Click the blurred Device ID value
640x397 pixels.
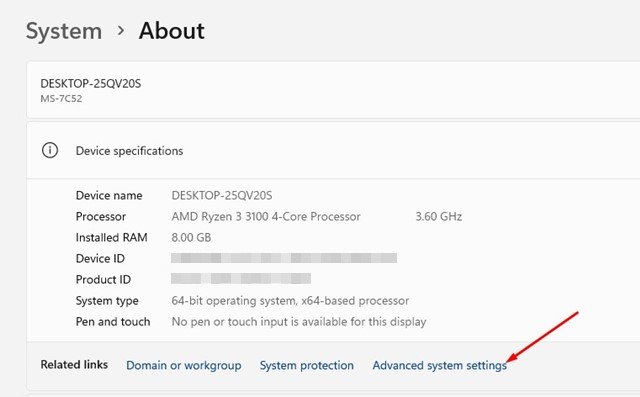284,258
